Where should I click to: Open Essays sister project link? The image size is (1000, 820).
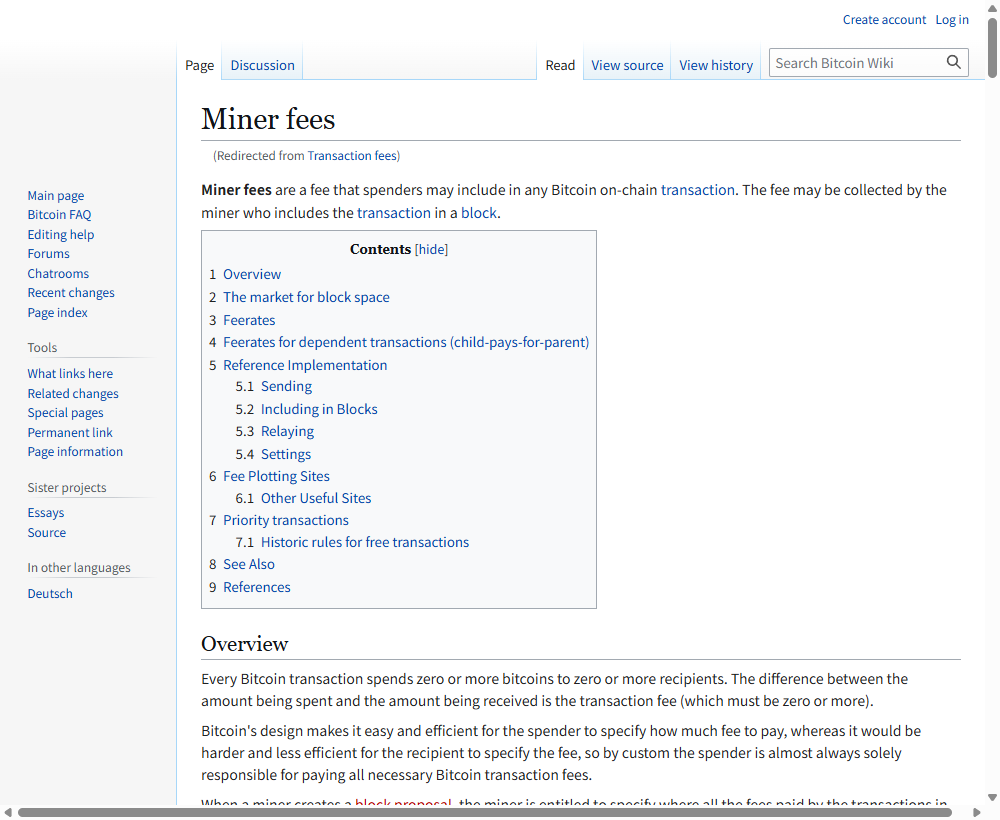coord(46,513)
